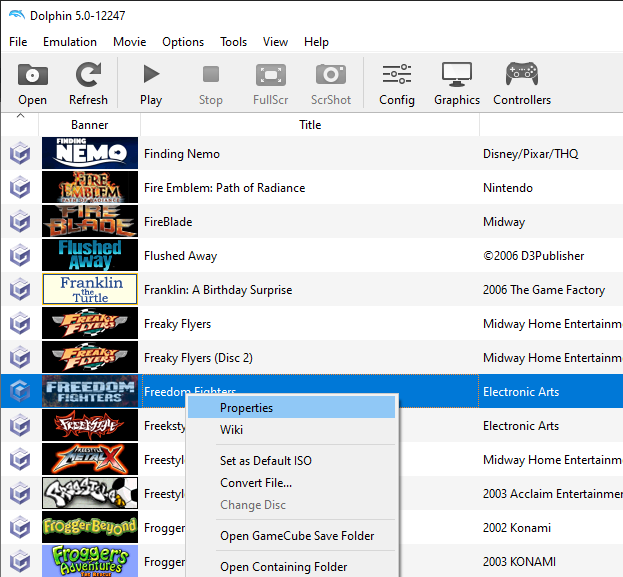Click the Franklin the Turtle banner image
This screenshot has height=577, width=623.
[90, 289]
